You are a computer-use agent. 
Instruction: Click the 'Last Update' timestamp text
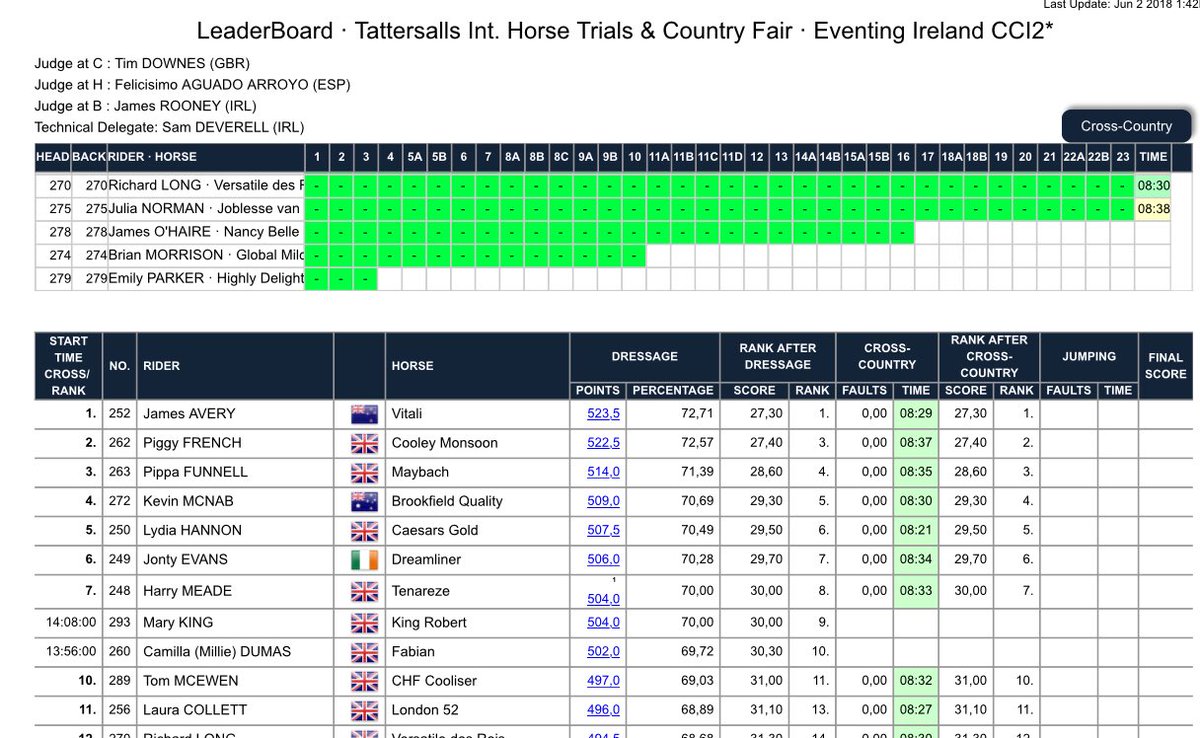(x=1121, y=5)
